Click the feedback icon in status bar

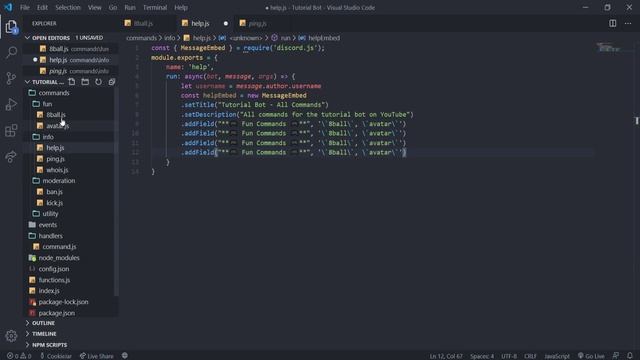(x=616, y=356)
